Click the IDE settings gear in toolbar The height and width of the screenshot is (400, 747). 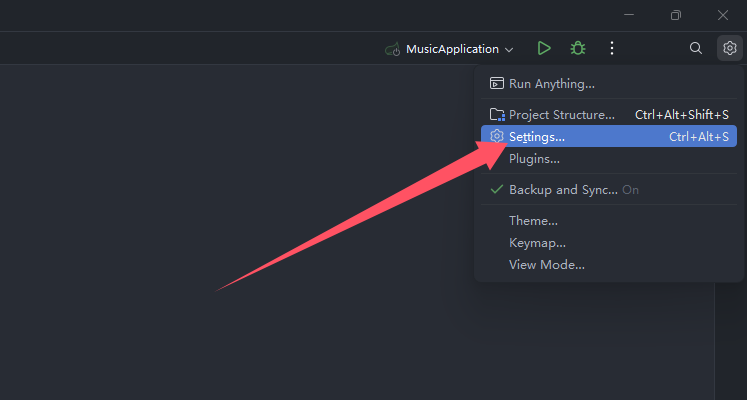pyautogui.click(x=729, y=48)
